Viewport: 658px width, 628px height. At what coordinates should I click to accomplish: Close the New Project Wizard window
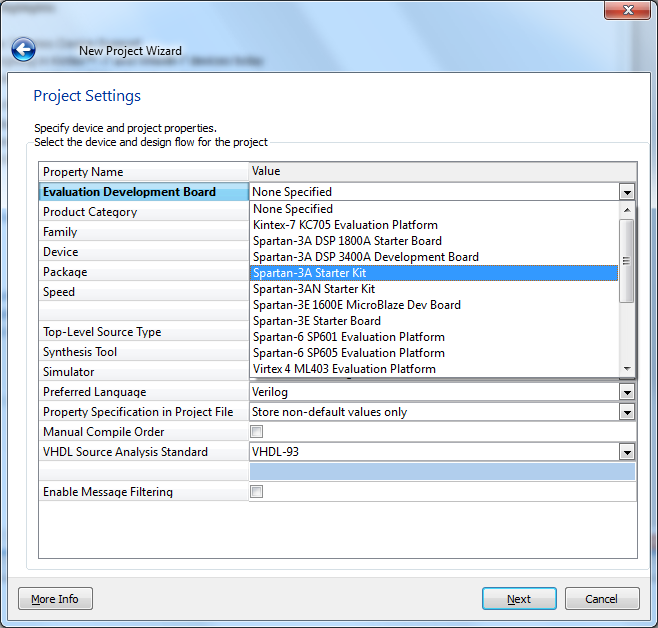(628, 10)
